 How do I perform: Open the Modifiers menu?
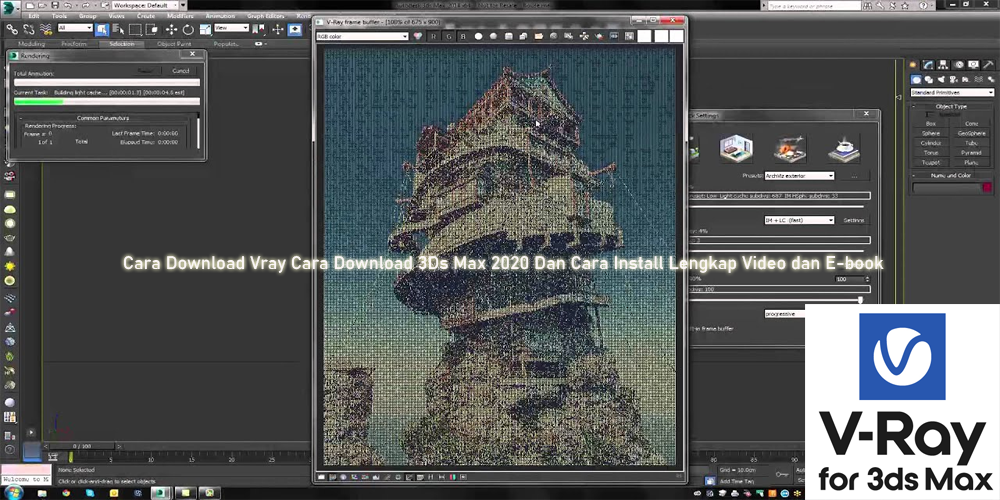tap(180, 16)
